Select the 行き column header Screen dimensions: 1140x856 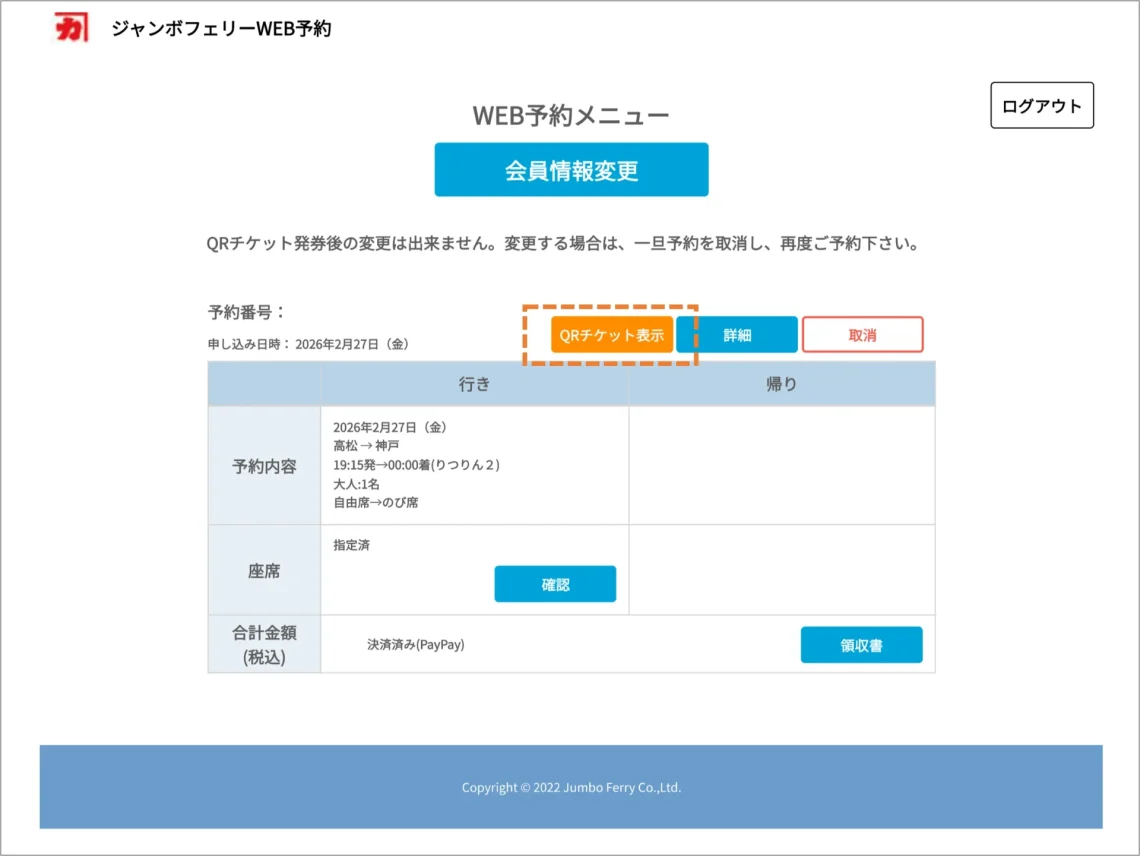(x=474, y=384)
